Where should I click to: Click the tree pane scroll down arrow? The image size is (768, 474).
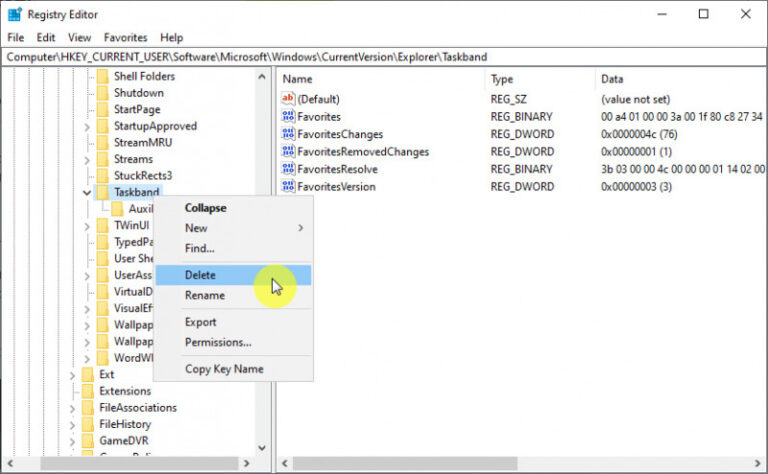[x=262, y=449]
